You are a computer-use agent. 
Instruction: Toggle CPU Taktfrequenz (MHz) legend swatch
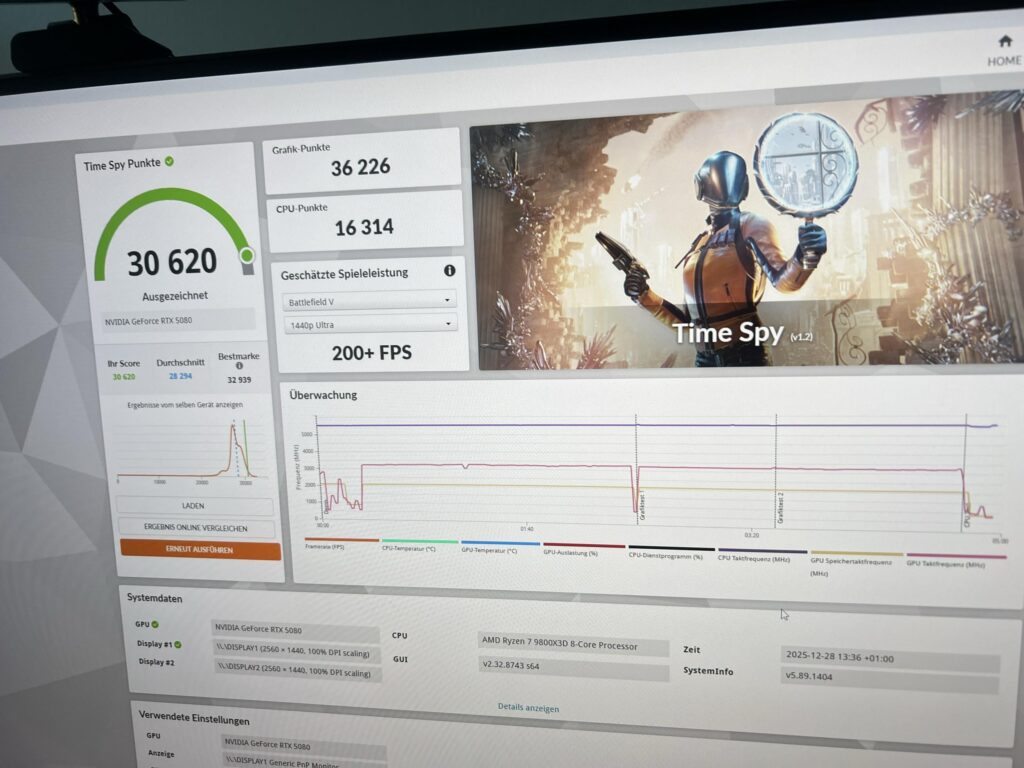(x=762, y=551)
